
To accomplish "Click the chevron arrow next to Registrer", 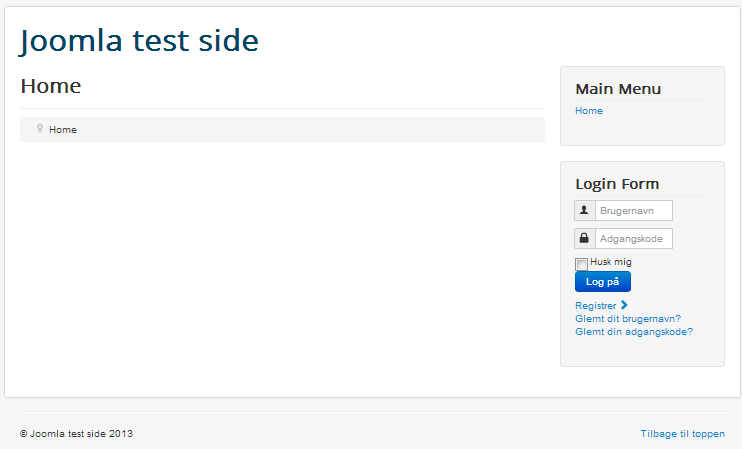I will click(x=624, y=305).
